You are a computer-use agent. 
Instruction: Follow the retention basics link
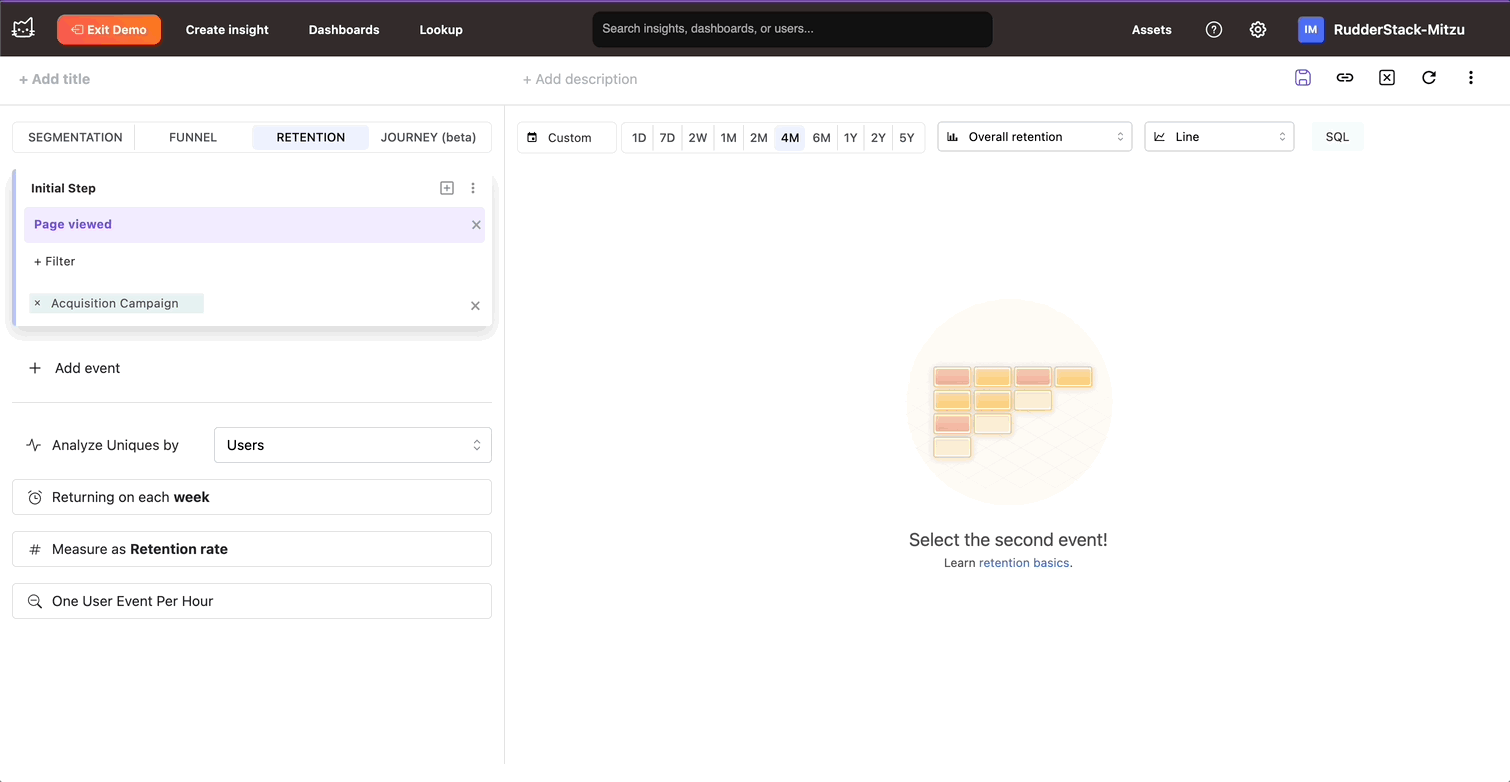[x=1024, y=563]
